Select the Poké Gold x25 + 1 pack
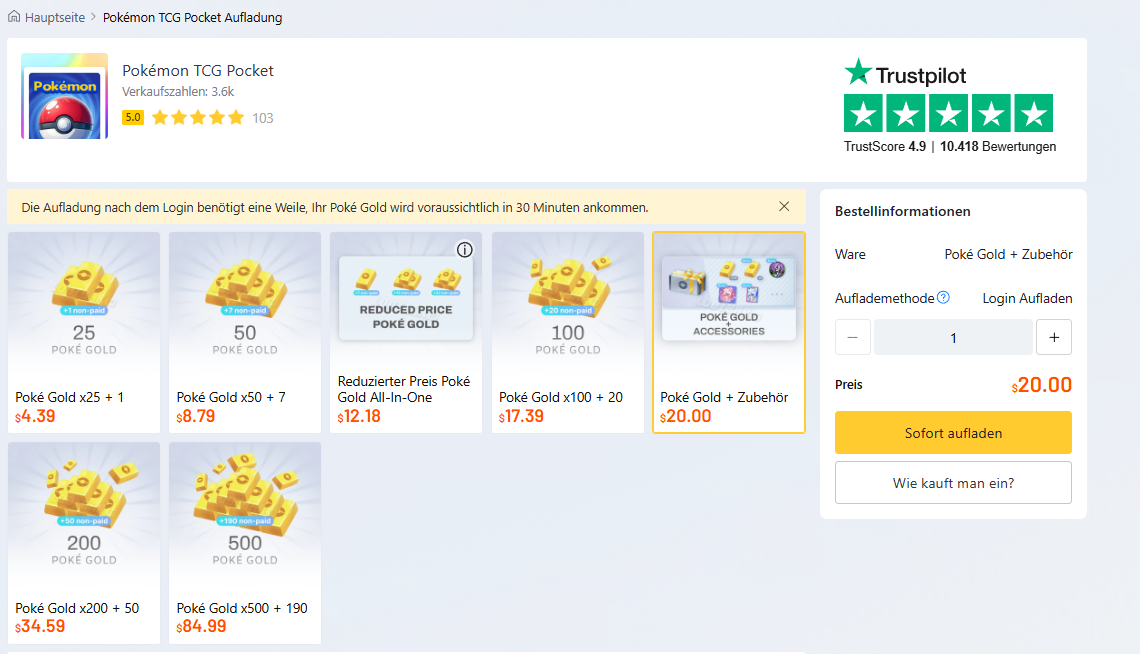 coord(84,332)
